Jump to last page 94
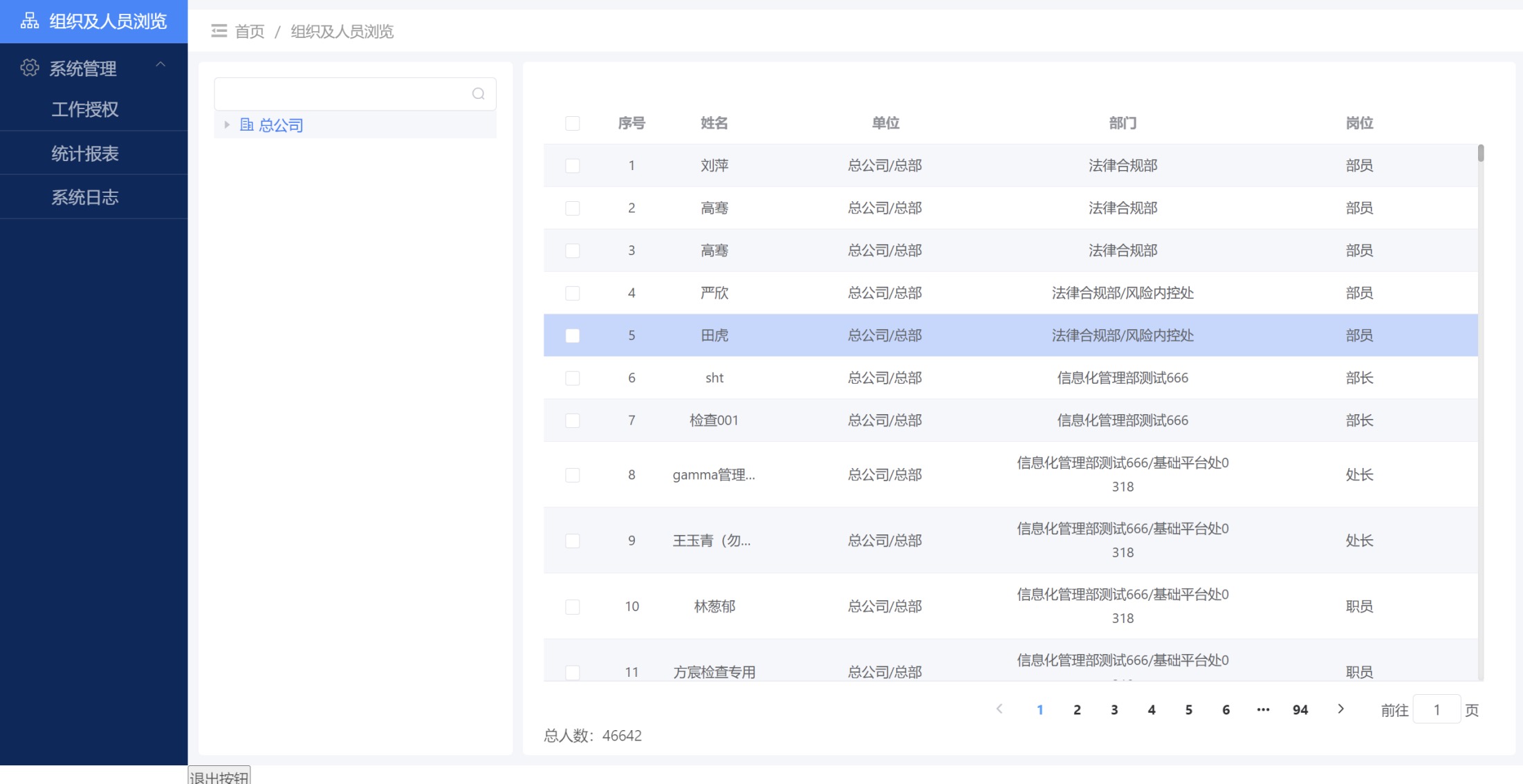This screenshot has width=1523, height=784. 1300,709
